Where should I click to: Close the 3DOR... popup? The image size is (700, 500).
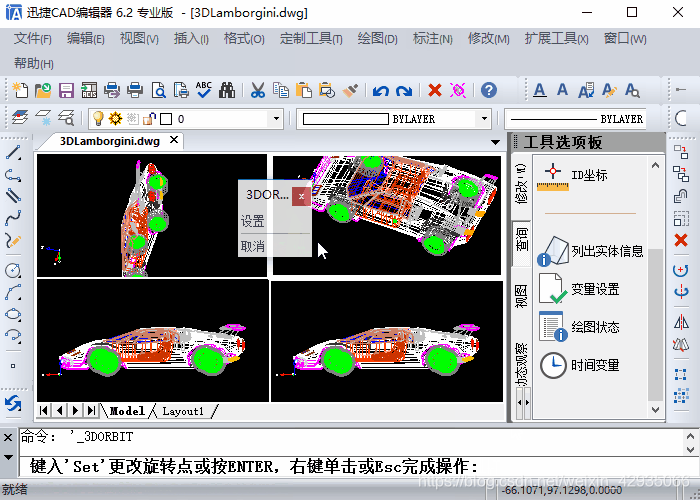tap(301, 196)
